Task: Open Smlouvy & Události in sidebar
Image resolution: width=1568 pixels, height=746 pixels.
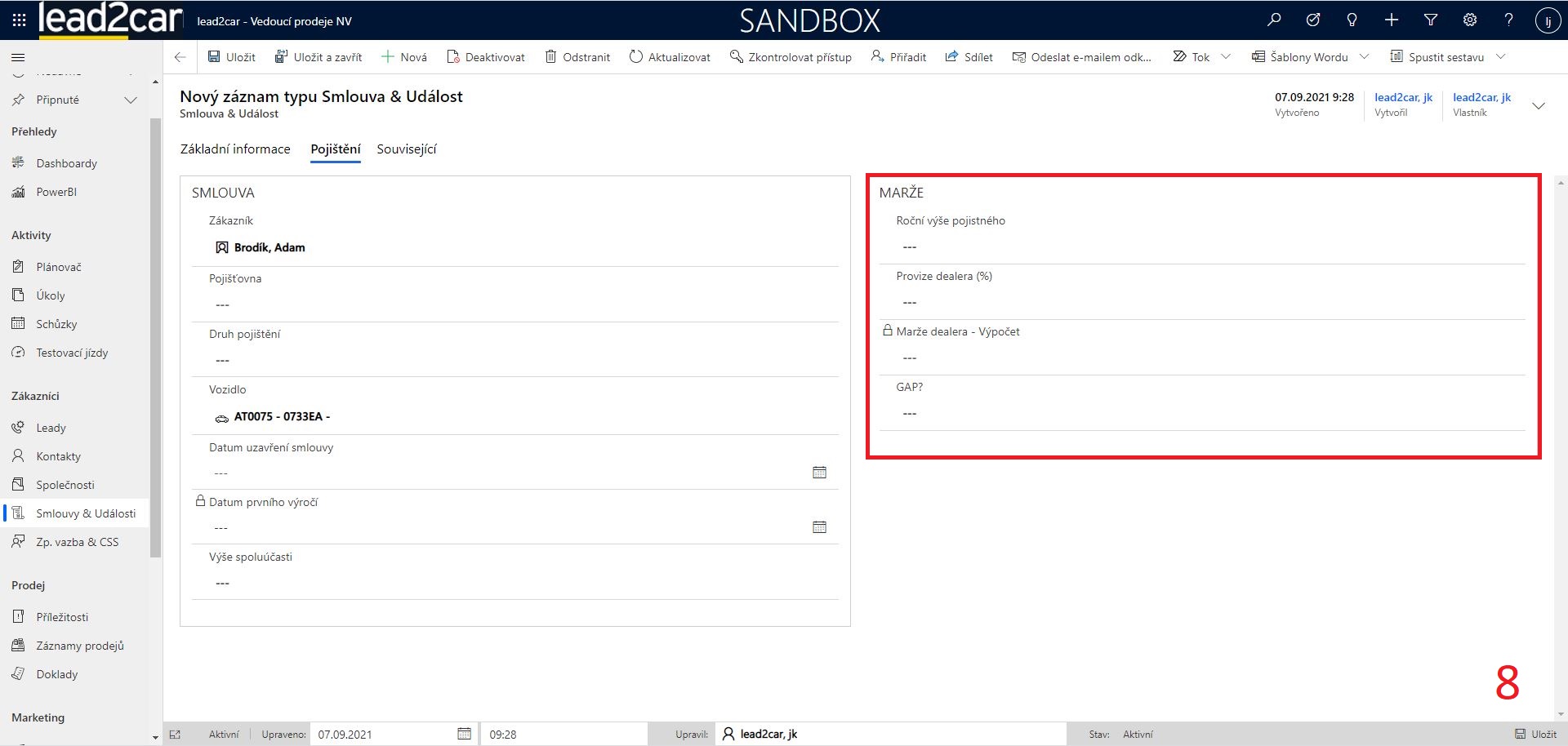Action: click(86, 513)
